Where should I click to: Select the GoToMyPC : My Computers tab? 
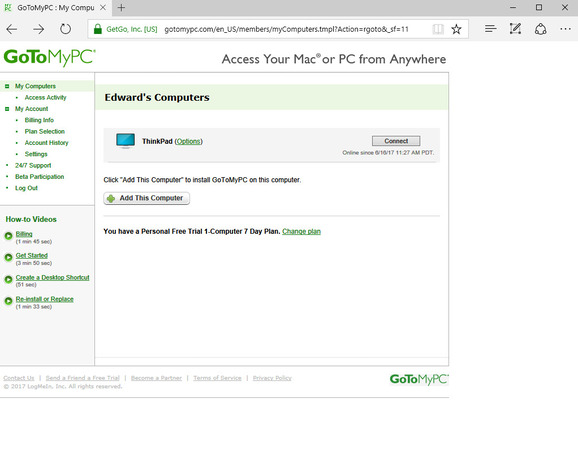(56, 8)
